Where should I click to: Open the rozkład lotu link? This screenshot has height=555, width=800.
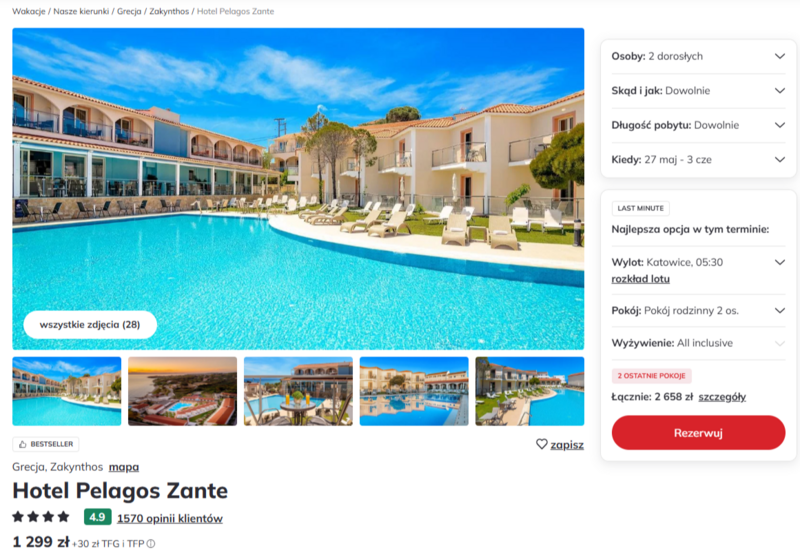[x=640, y=279]
